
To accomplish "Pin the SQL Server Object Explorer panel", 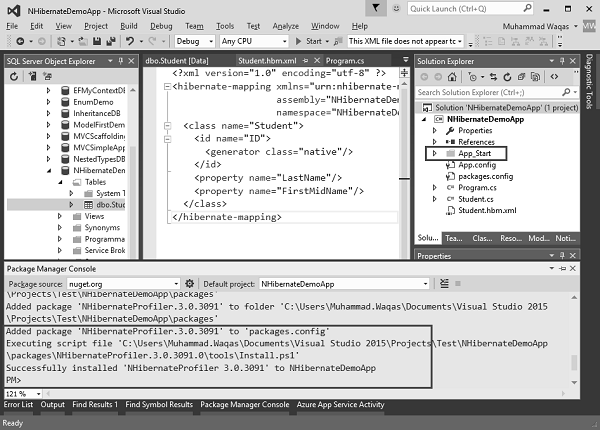I will click(121, 61).
